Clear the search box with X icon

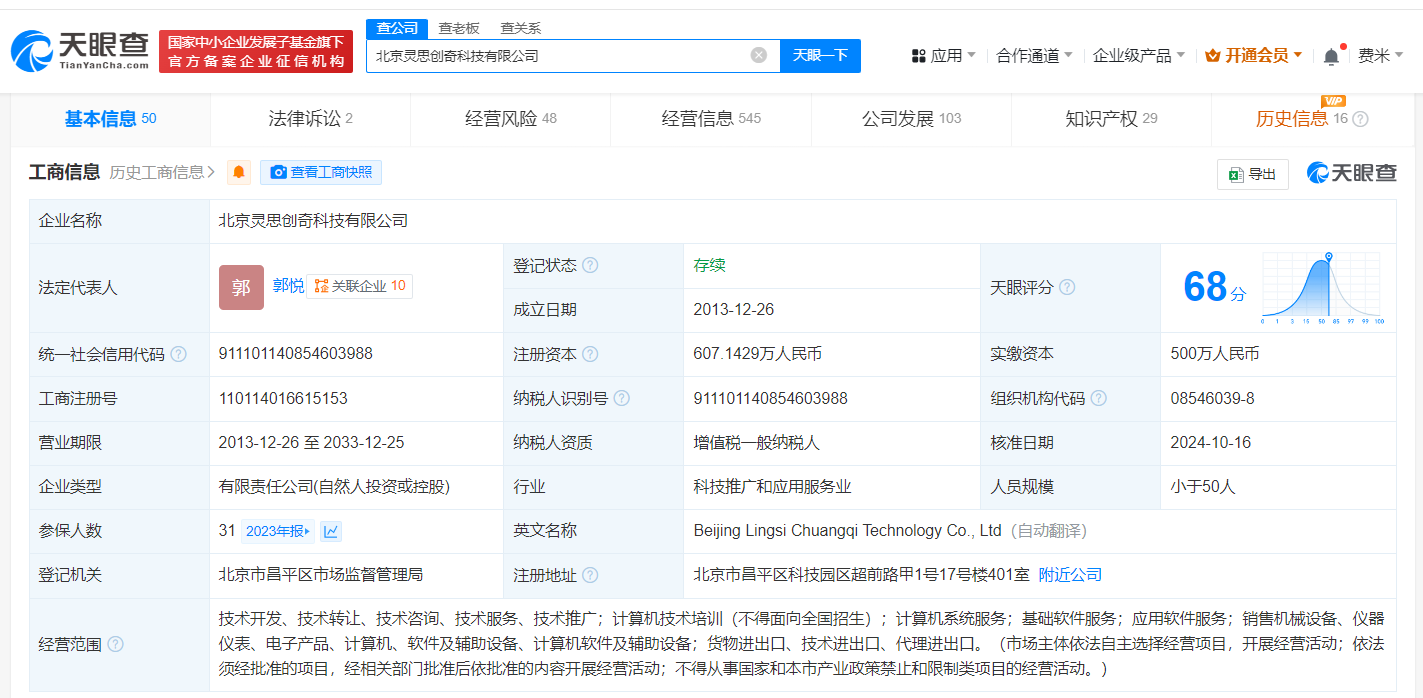tap(759, 55)
